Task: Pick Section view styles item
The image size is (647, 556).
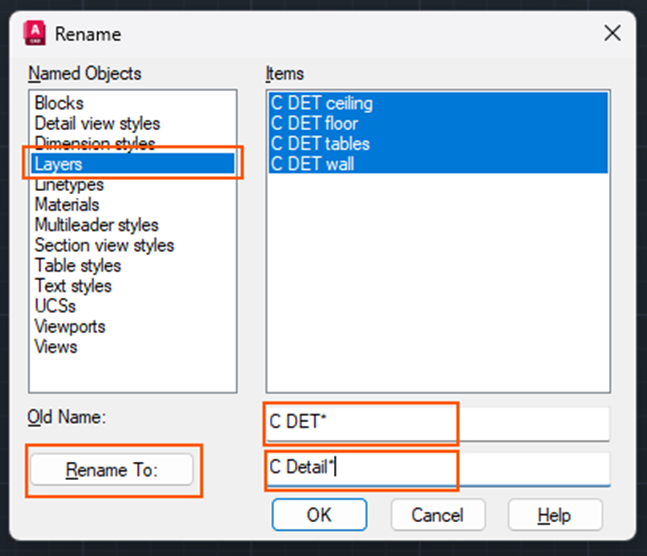Action: point(104,245)
